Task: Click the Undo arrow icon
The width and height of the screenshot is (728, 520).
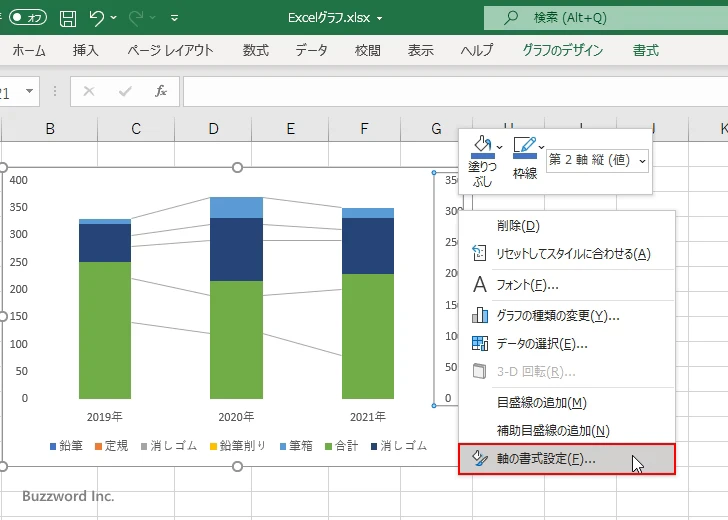Action: (x=97, y=18)
